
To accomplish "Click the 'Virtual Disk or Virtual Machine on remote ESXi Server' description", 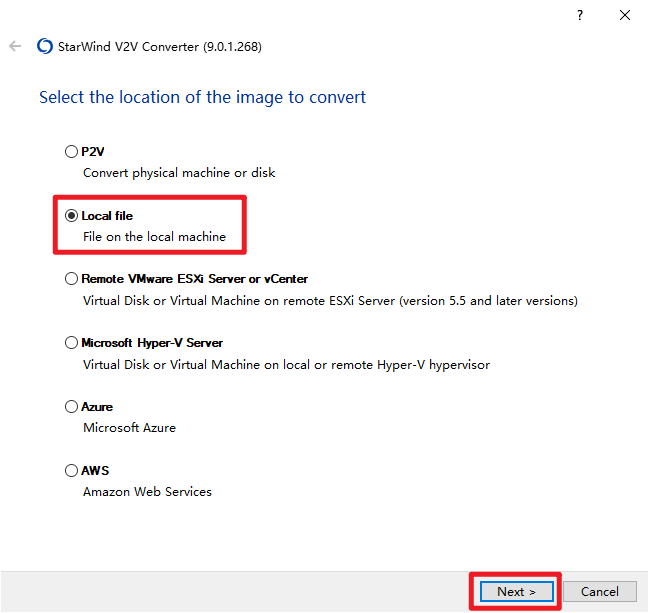I will [330, 301].
